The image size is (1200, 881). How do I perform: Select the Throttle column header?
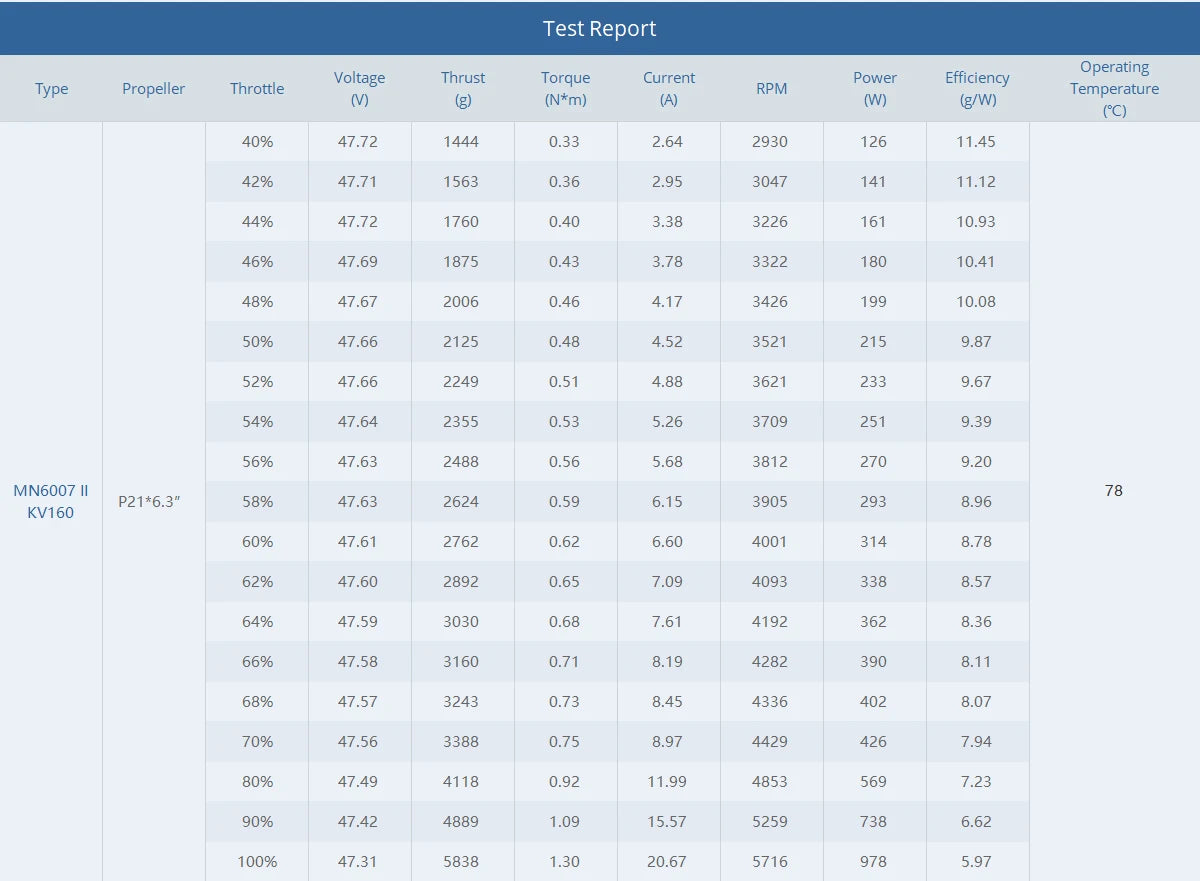[257, 88]
